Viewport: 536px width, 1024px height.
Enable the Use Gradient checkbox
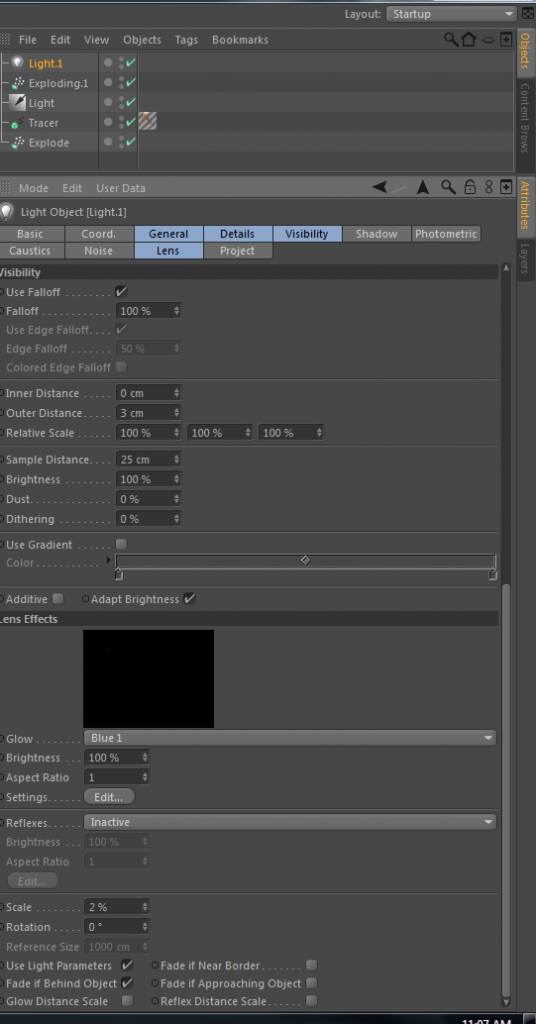tap(121, 544)
